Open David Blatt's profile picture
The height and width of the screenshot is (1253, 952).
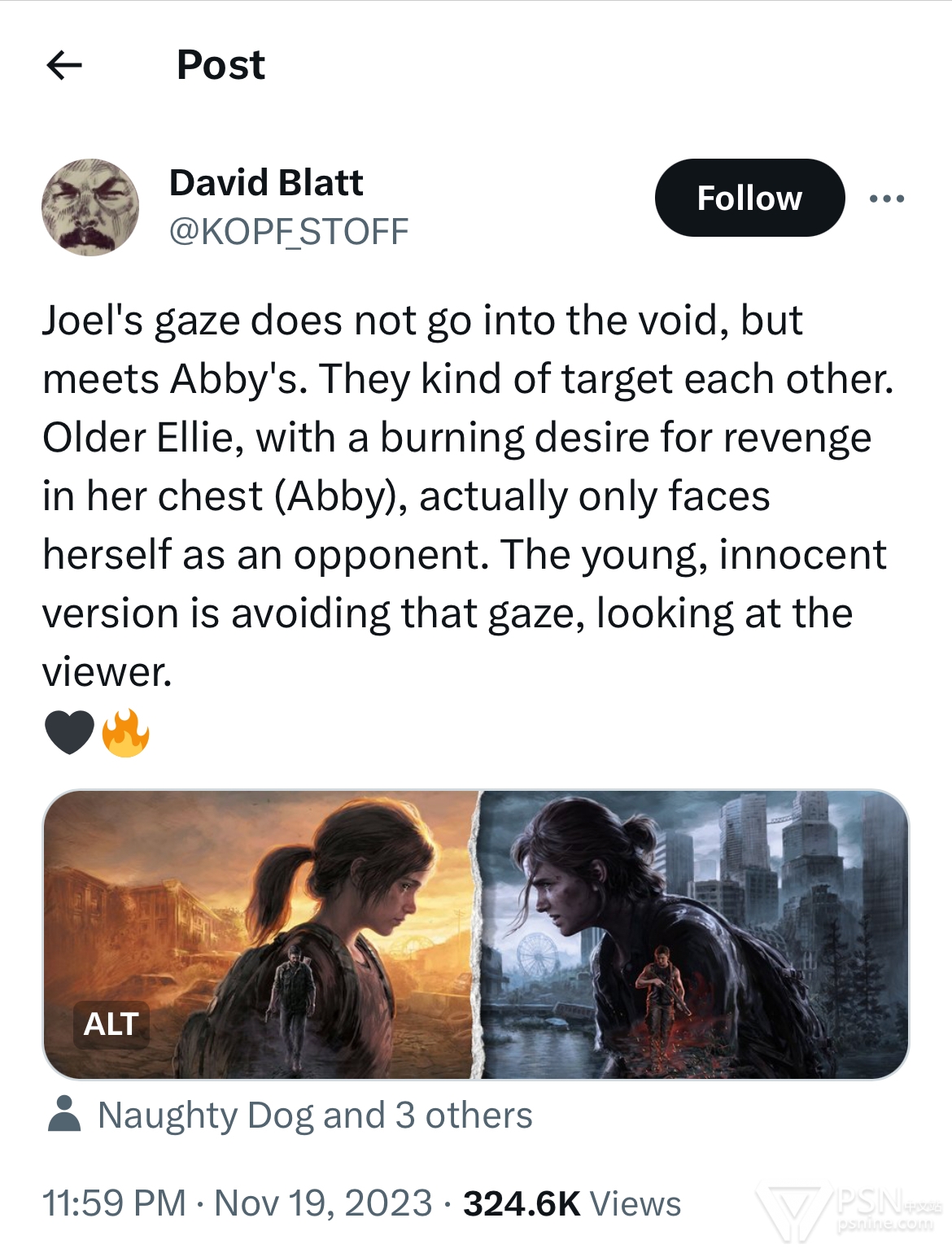tap(90, 207)
